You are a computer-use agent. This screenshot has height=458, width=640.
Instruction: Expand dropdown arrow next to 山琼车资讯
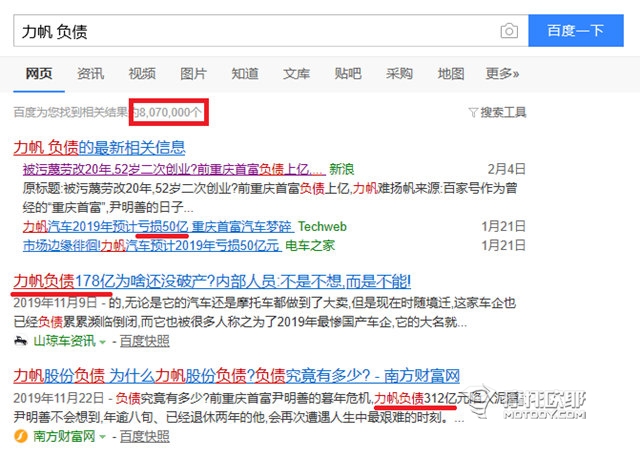[x=102, y=342]
